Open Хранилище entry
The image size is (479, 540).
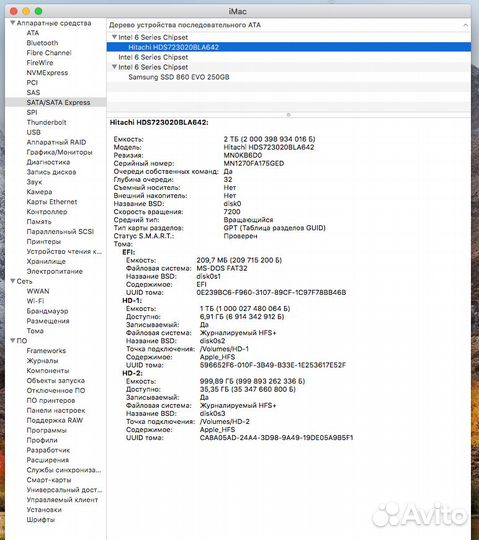click(x=46, y=261)
